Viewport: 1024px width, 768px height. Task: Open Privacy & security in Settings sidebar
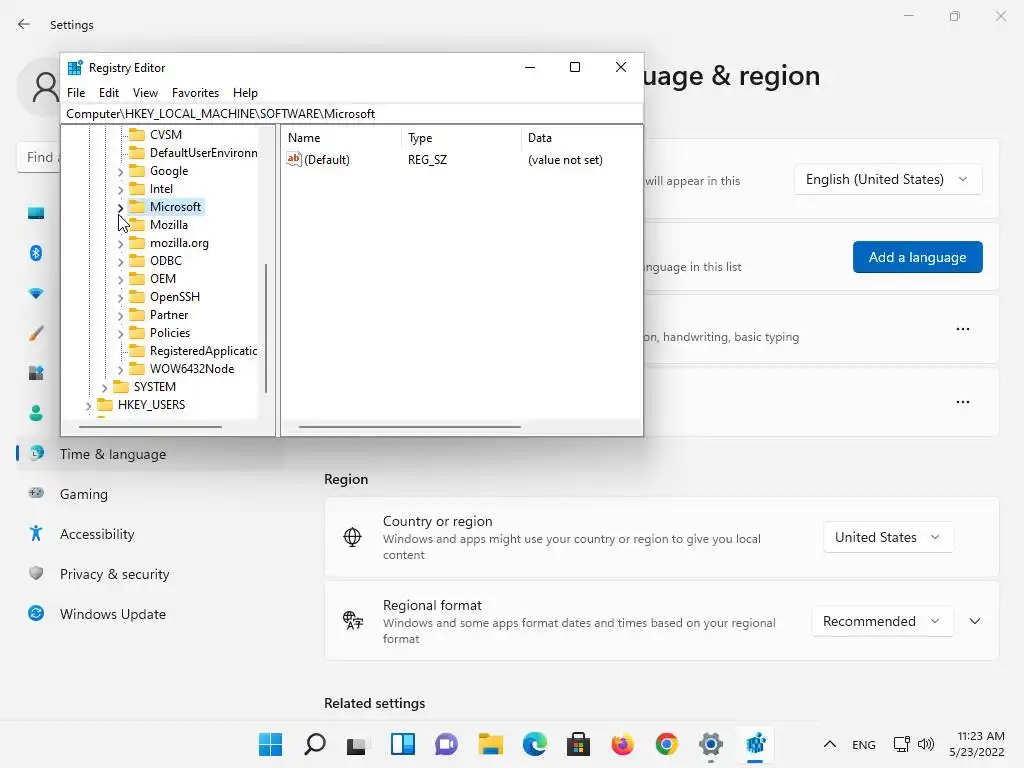tap(114, 574)
